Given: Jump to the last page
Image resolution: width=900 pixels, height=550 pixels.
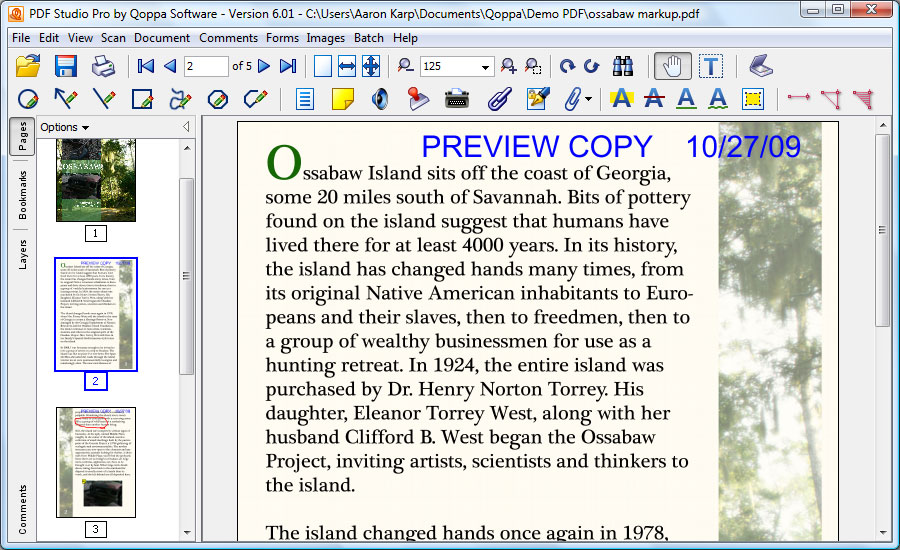Looking at the screenshot, I should pos(288,66).
